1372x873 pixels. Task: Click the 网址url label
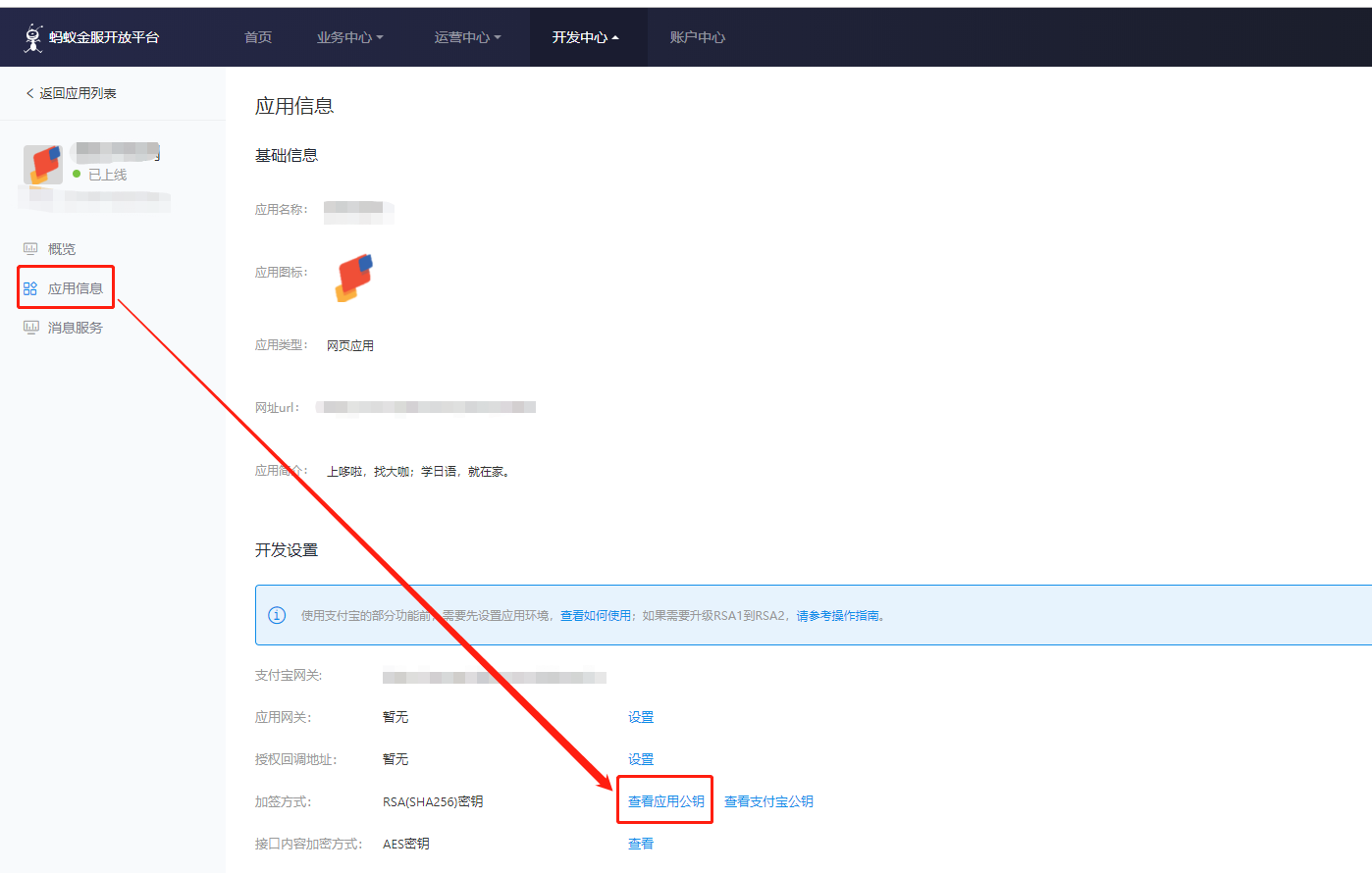pyautogui.click(x=278, y=407)
